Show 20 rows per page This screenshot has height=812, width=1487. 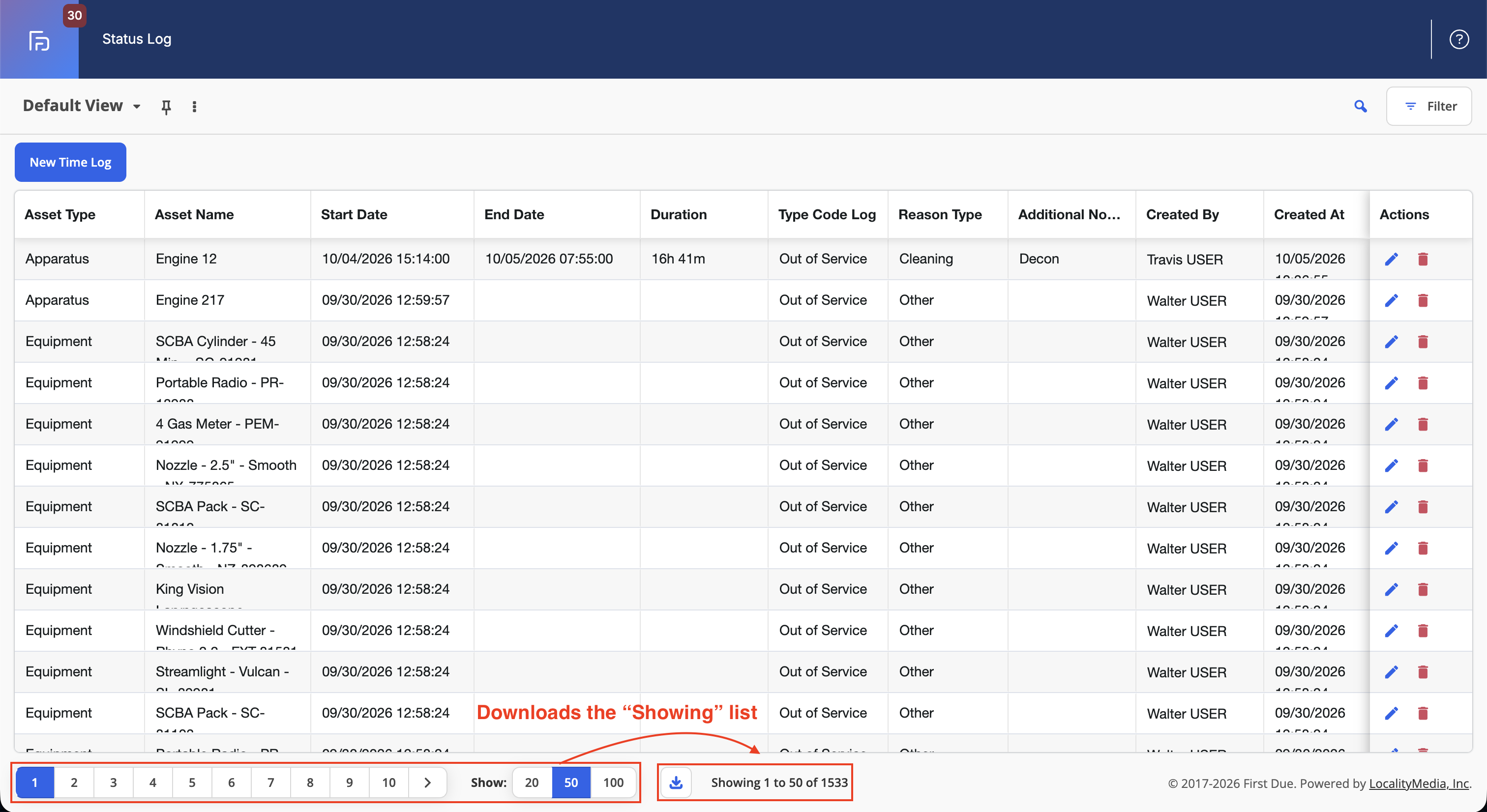point(532,783)
